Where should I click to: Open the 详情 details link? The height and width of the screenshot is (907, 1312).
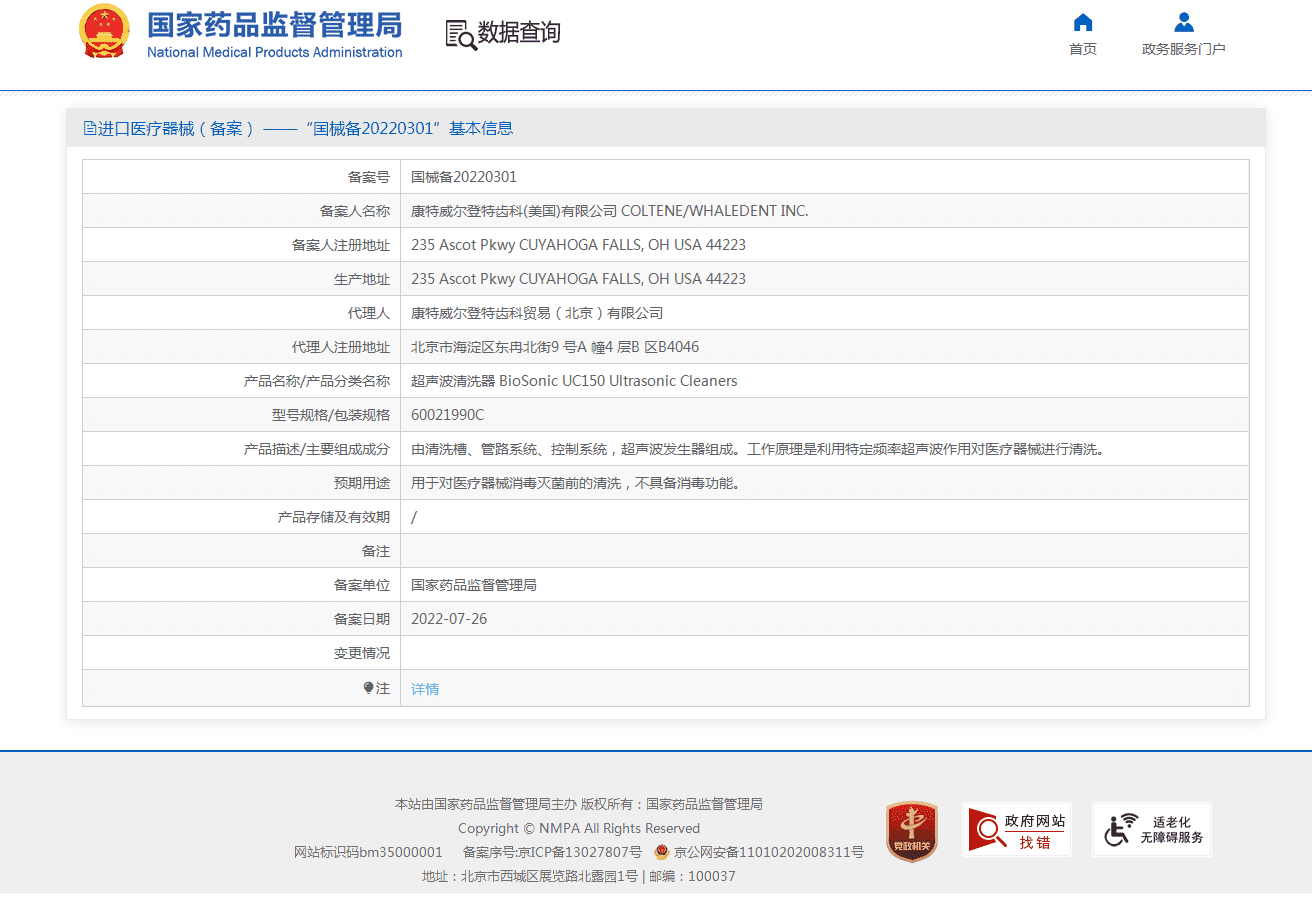425,689
